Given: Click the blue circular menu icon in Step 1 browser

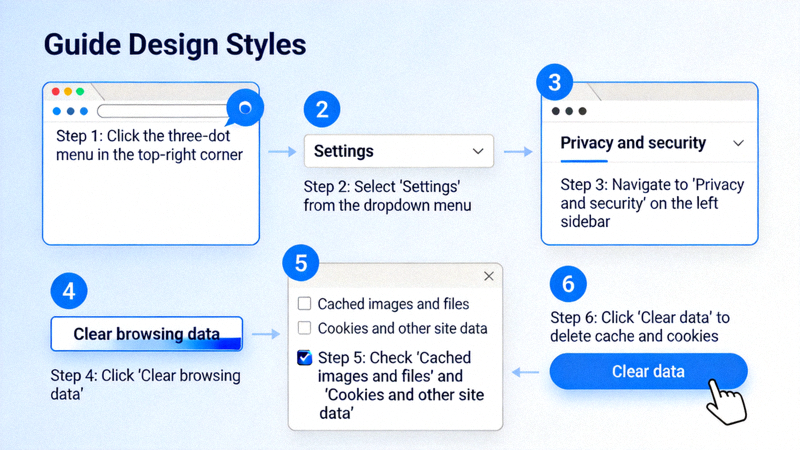Looking at the screenshot, I should tap(246, 107).
